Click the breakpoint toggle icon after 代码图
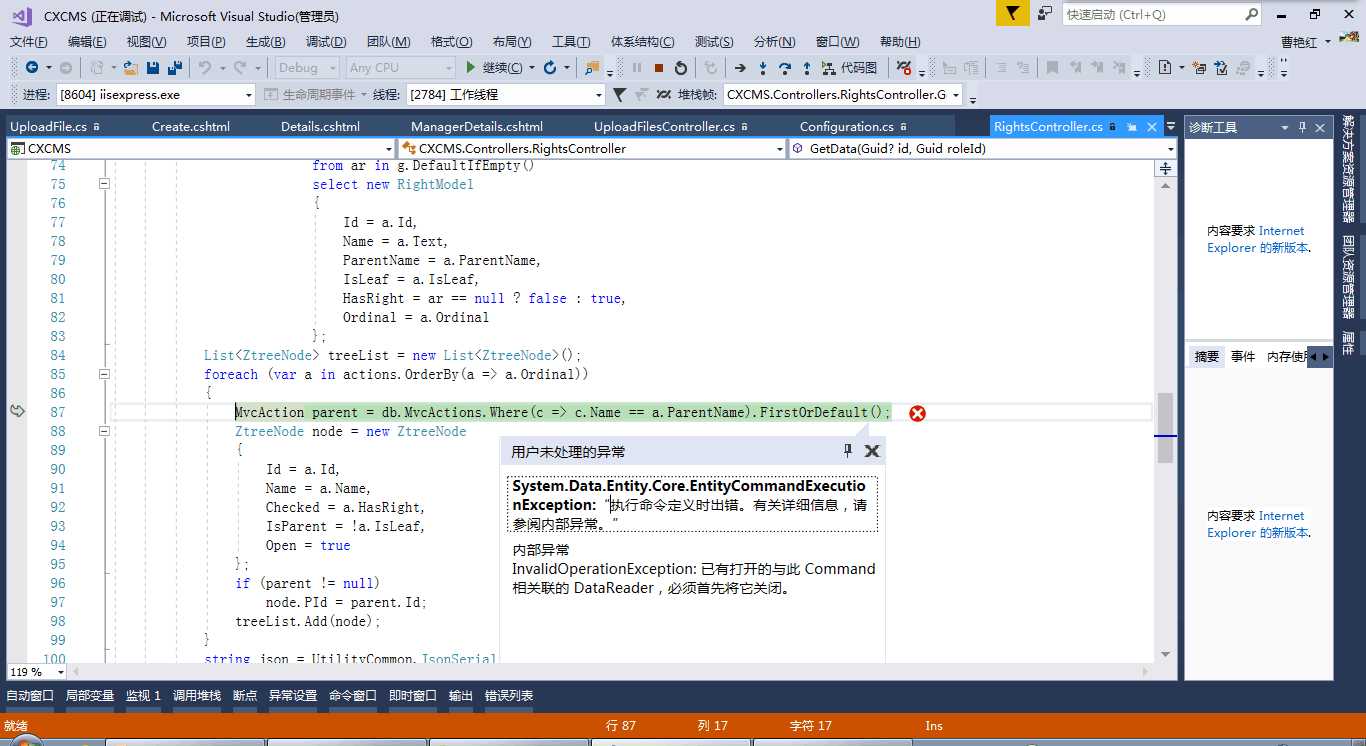1366x746 pixels. (903, 68)
